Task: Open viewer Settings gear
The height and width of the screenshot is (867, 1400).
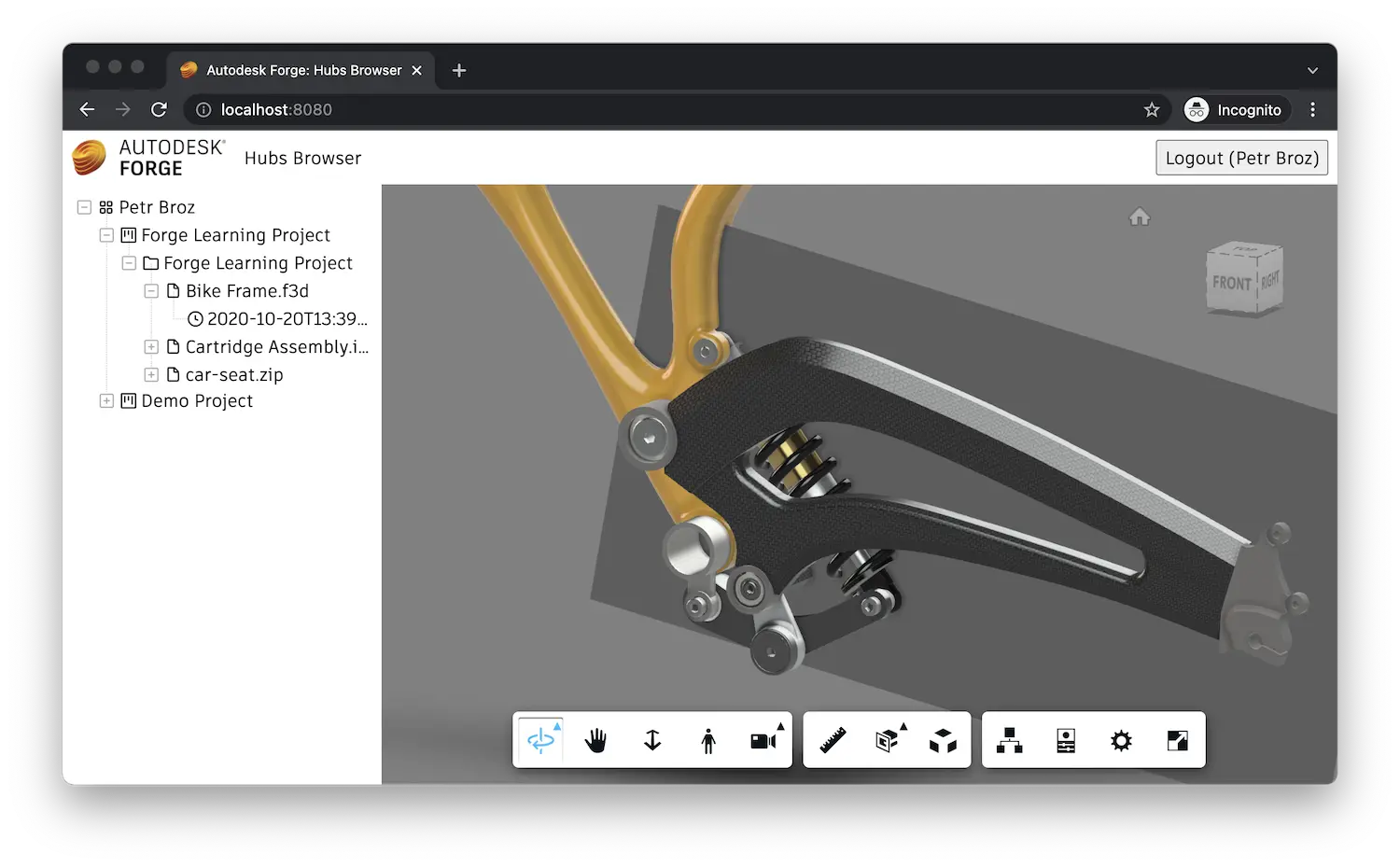Action: tap(1121, 741)
